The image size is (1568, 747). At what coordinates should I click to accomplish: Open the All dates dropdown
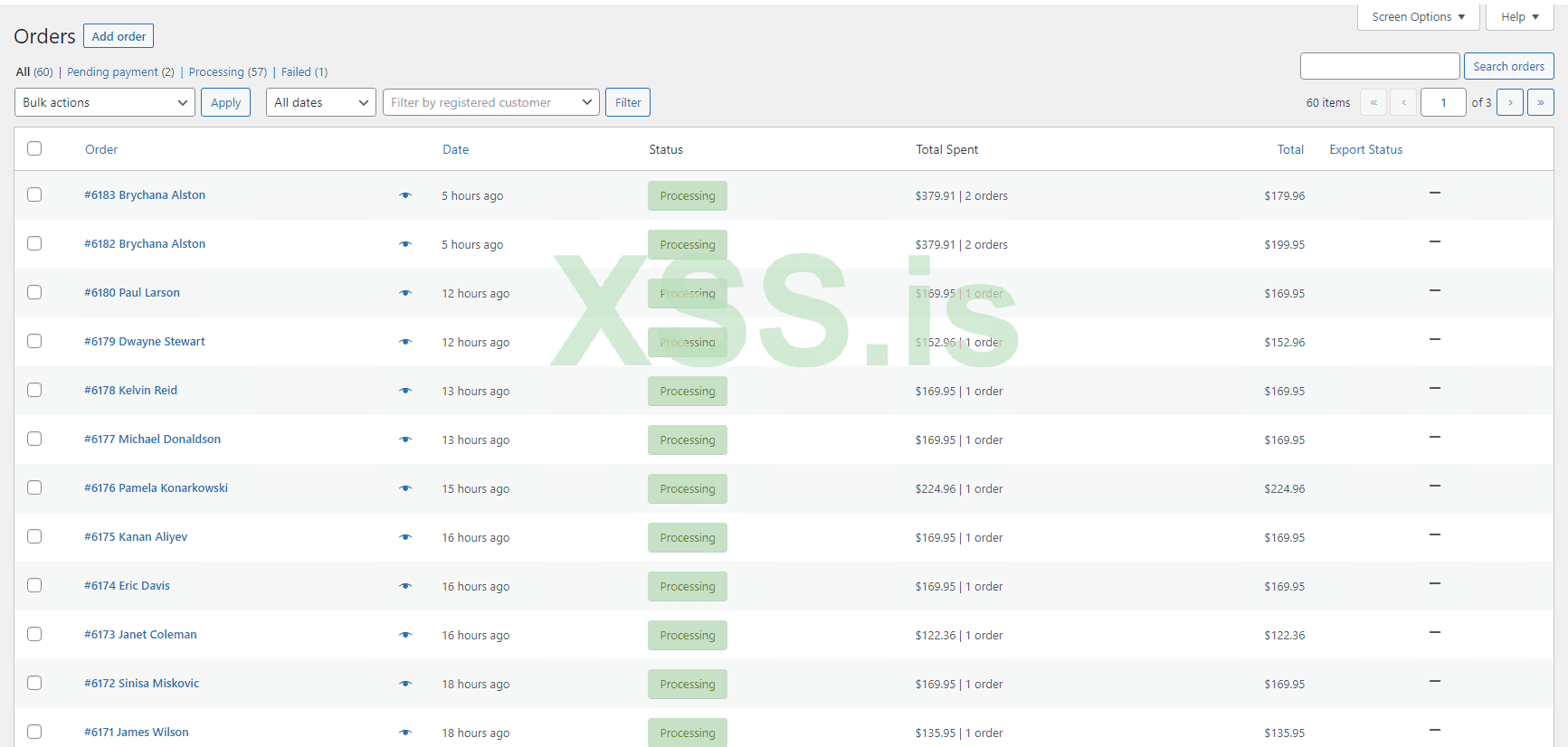point(321,102)
